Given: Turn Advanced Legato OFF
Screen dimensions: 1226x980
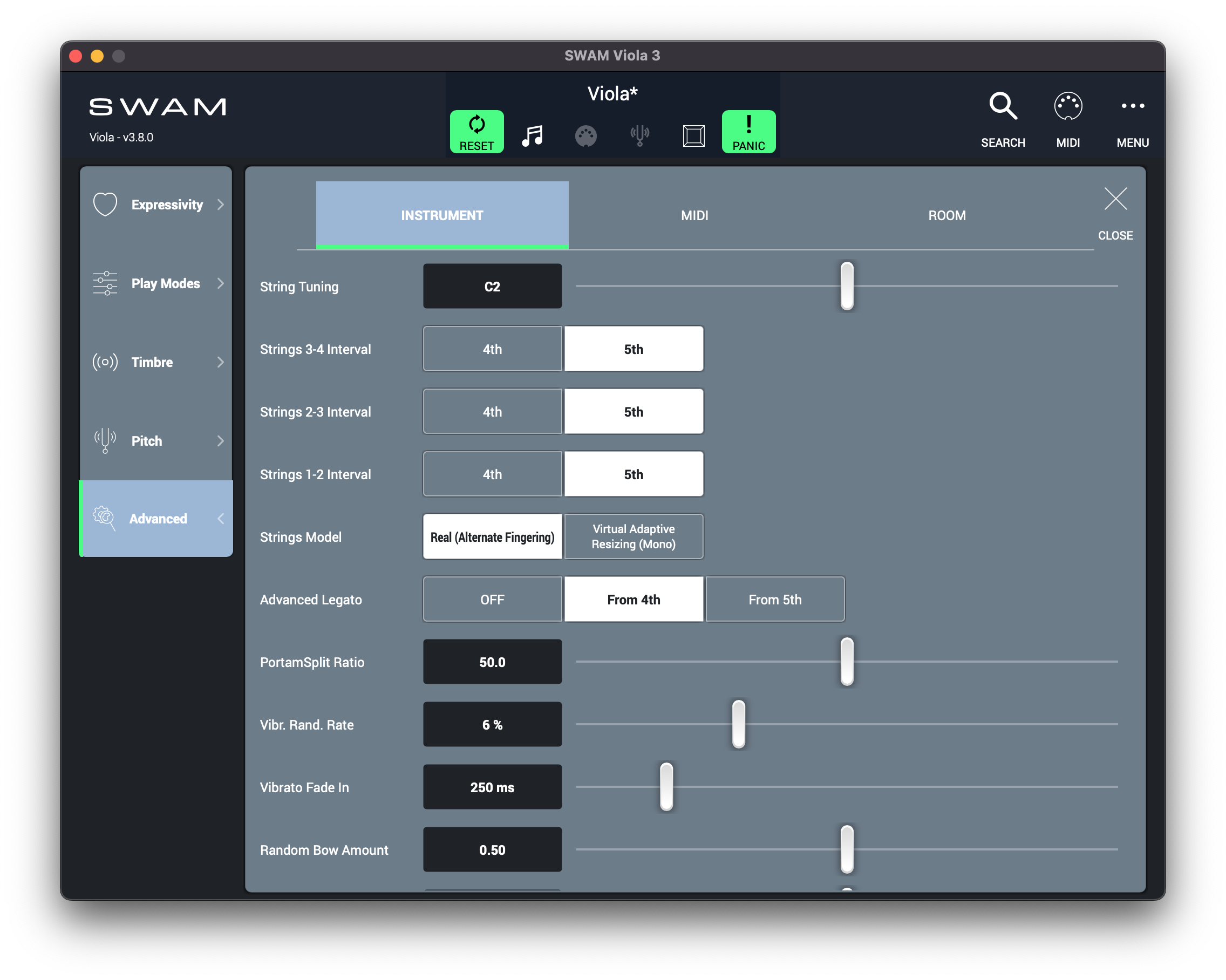Looking at the screenshot, I should pos(492,600).
